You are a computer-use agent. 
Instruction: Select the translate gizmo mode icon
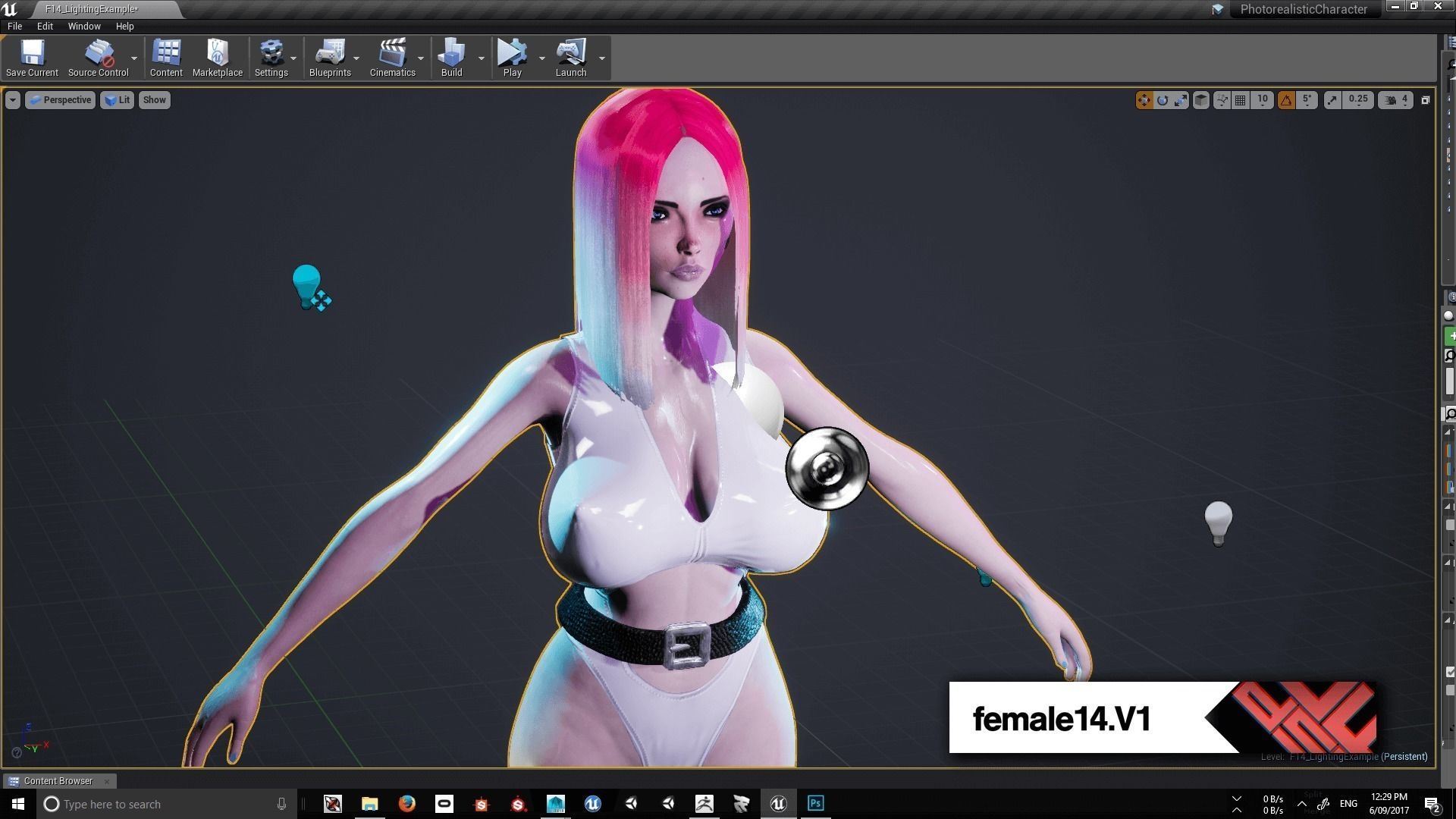coord(1144,100)
